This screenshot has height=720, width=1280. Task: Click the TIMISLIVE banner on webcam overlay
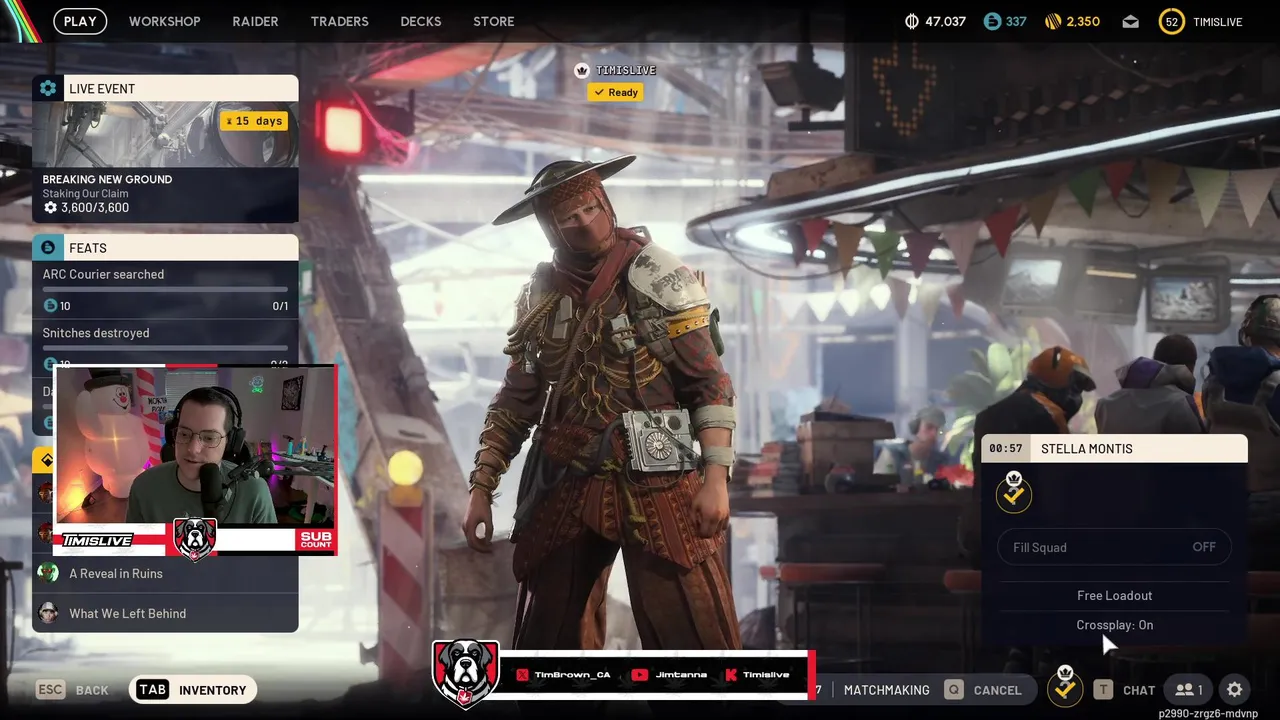pos(98,540)
